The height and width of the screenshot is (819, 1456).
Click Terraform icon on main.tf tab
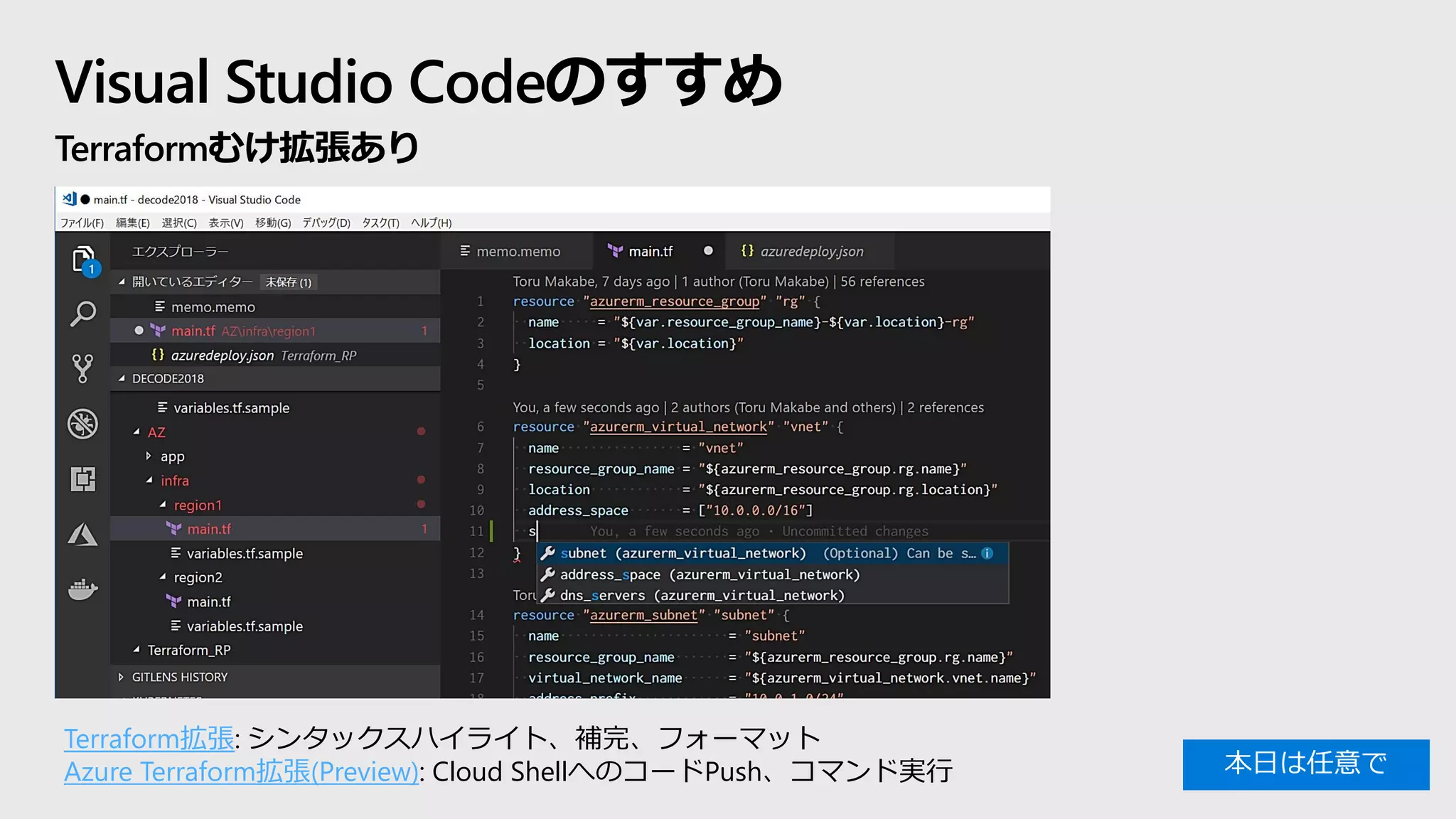(614, 251)
